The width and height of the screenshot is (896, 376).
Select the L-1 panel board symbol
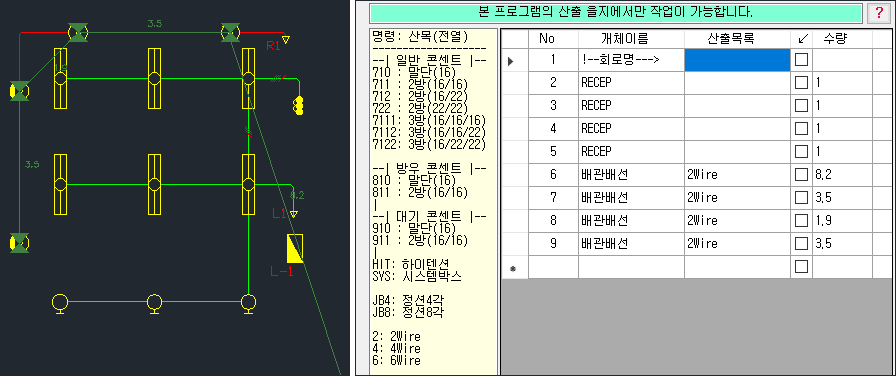coord(295,248)
